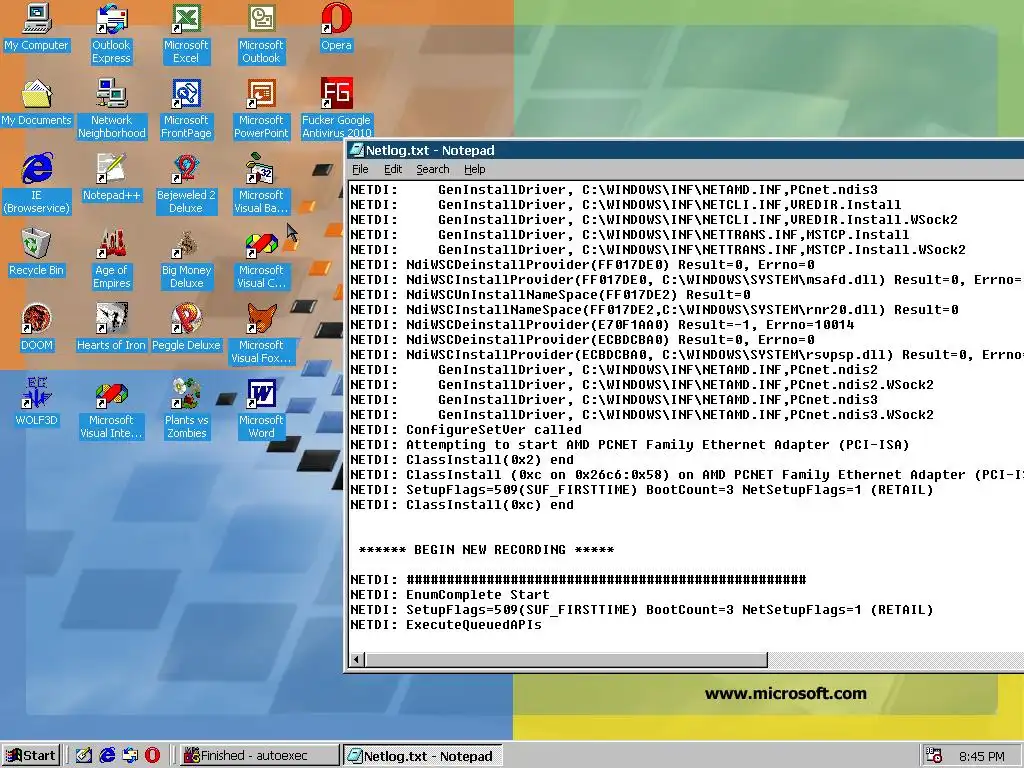The height and width of the screenshot is (768, 1024).
Task: Select the Microsoft Visual C++ shortcut
Action: coord(261,259)
